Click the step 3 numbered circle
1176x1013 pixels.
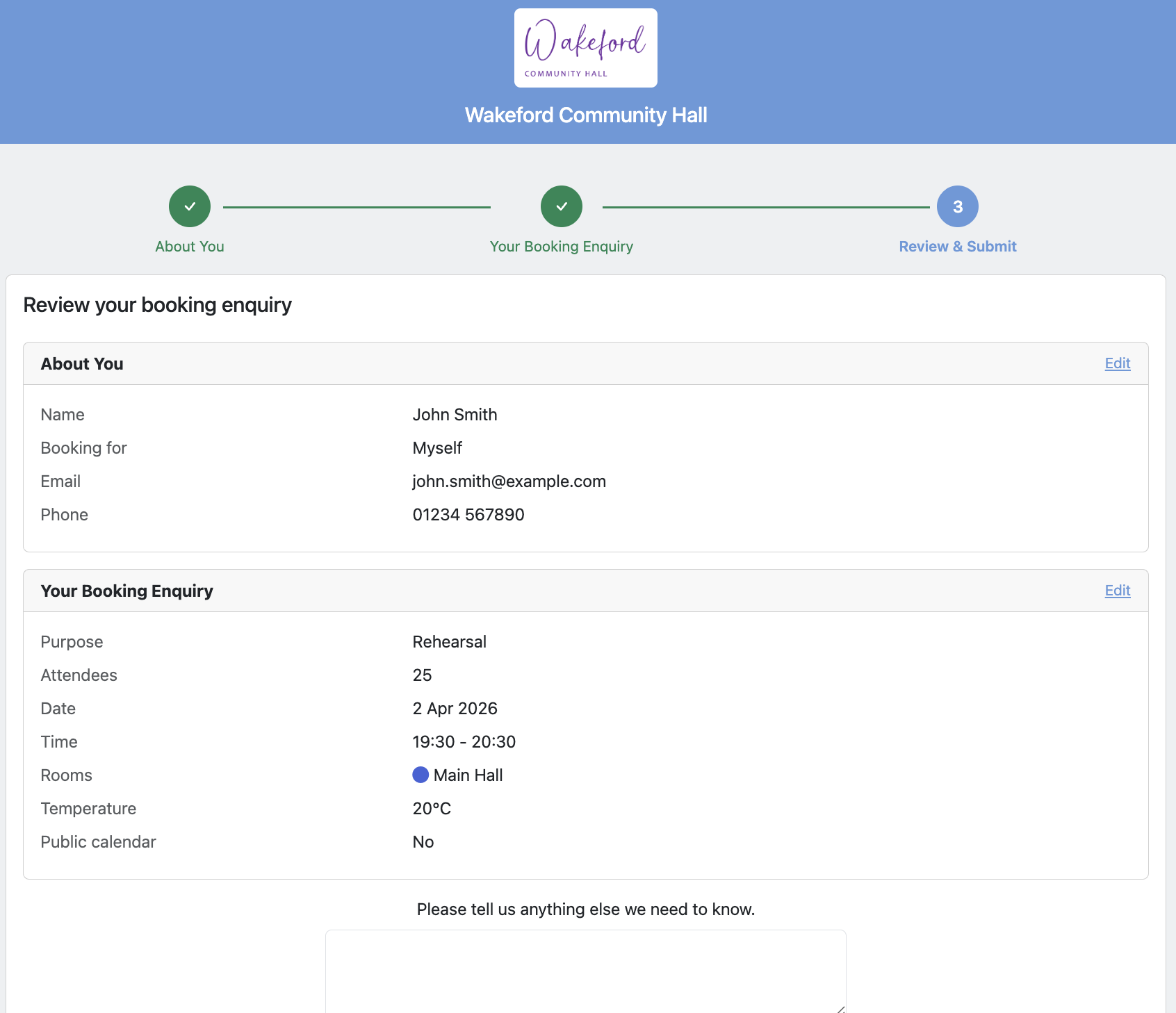pos(957,206)
